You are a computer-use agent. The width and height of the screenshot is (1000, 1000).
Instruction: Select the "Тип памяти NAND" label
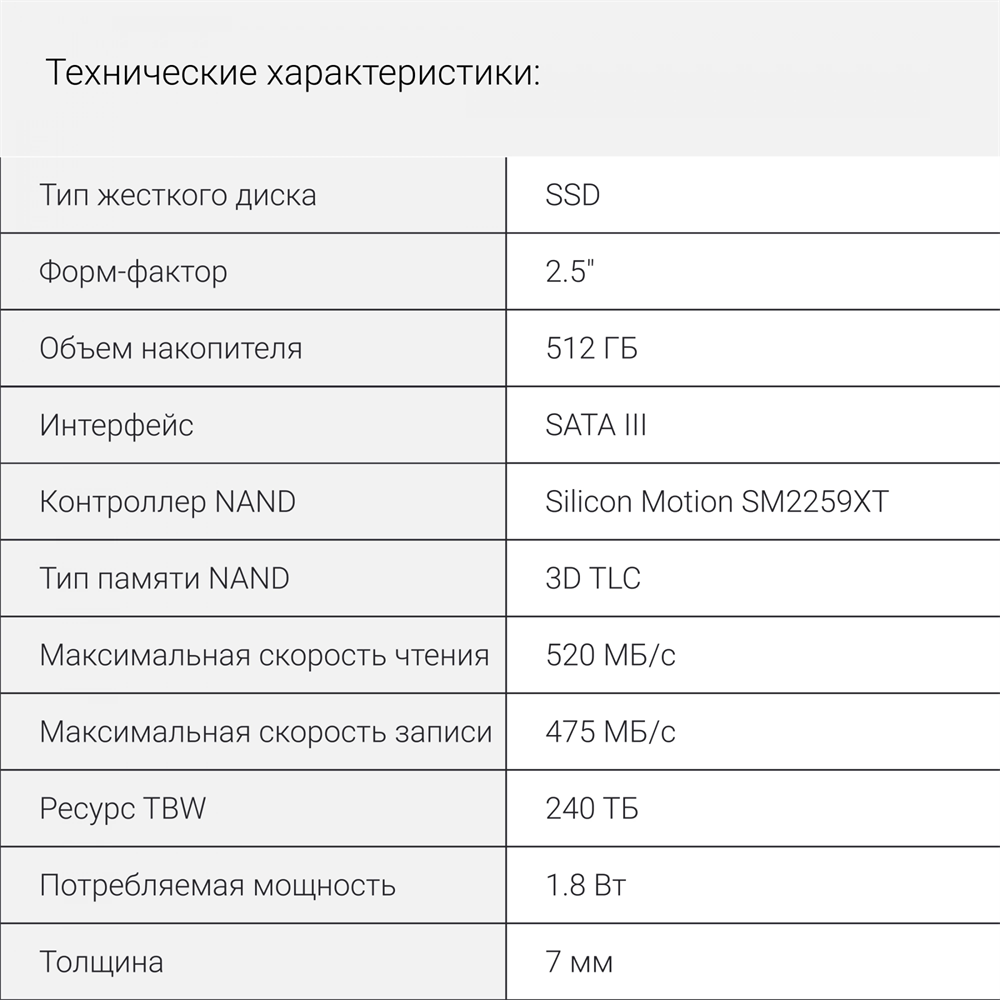(165, 578)
